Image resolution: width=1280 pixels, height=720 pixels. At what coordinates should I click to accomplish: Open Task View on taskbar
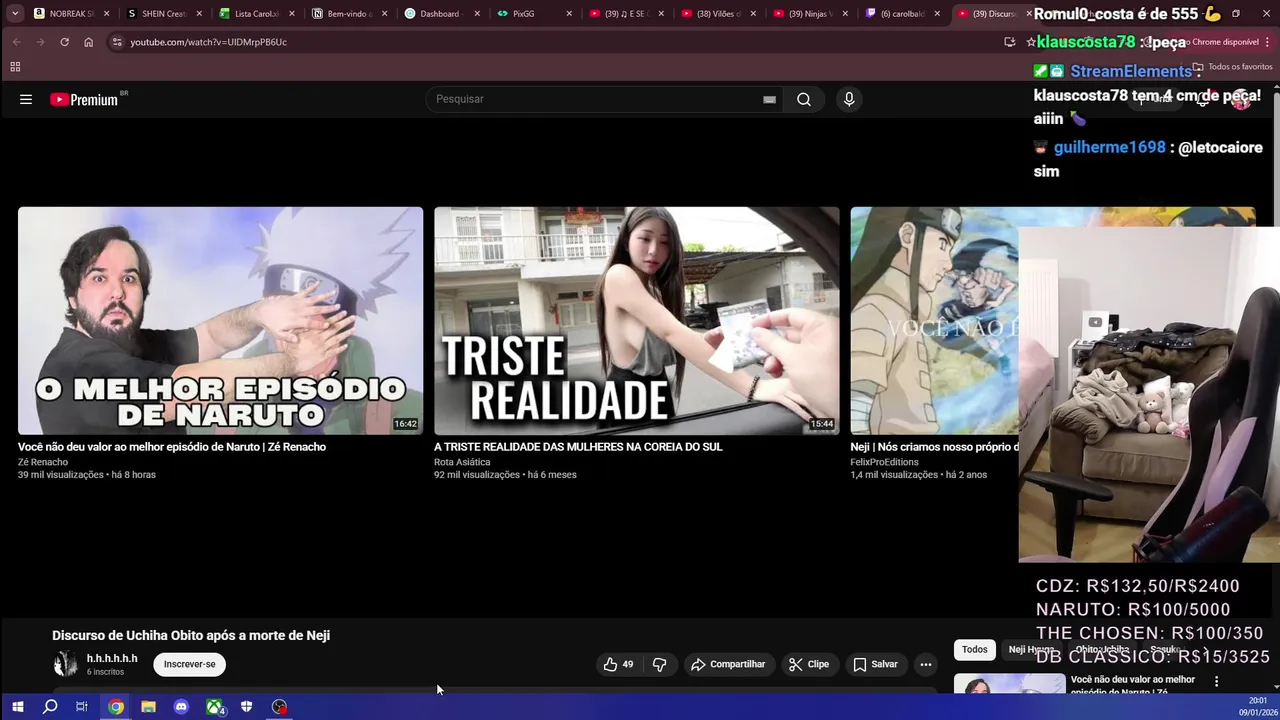(82, 707)
